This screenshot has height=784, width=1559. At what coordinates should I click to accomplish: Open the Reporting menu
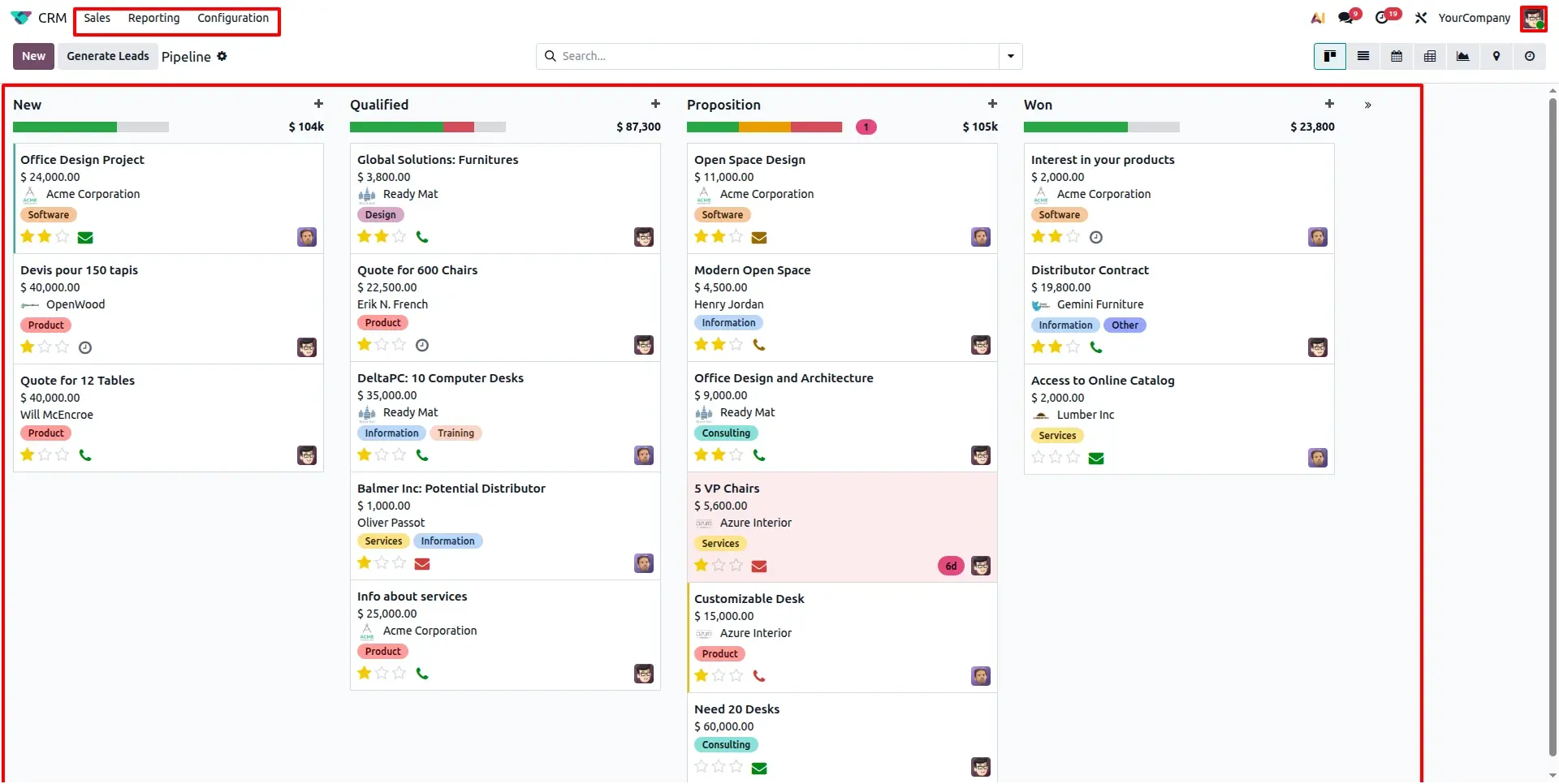pyautogui.click(x=153, y=18)
